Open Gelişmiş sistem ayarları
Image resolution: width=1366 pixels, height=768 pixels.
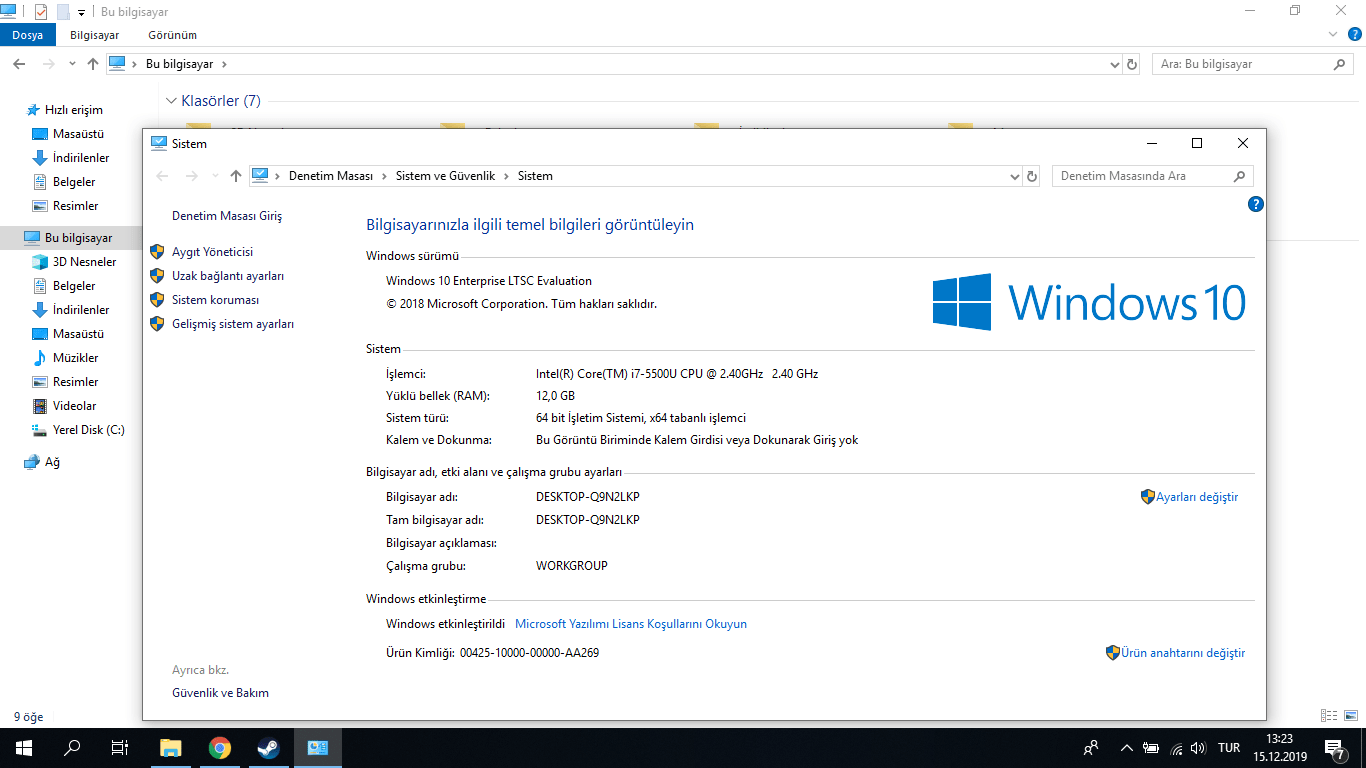[233, 324]
